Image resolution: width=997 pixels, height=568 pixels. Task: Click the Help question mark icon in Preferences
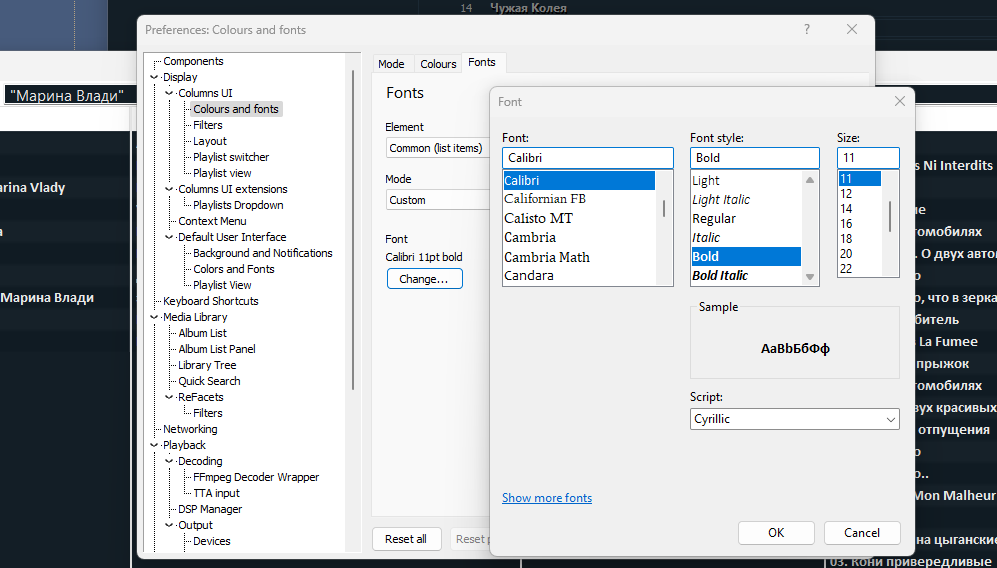807,30
